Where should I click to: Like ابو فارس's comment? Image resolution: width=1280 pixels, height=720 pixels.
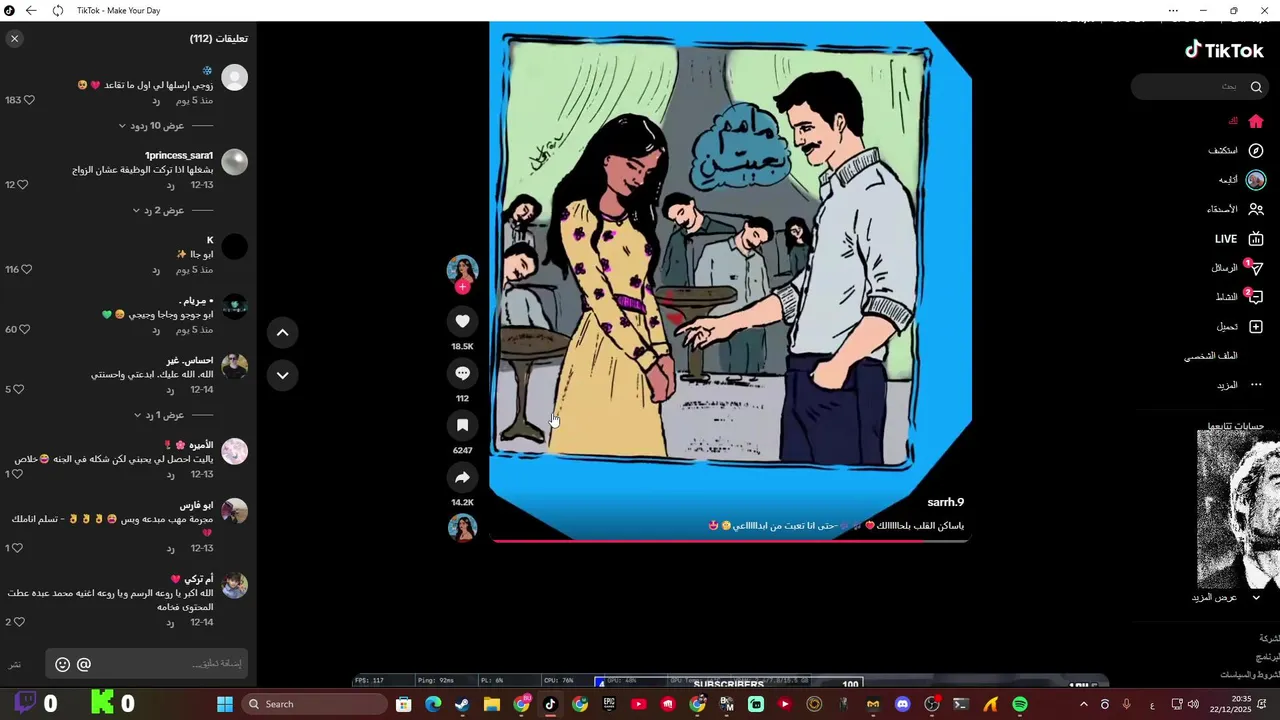(18, 548)
